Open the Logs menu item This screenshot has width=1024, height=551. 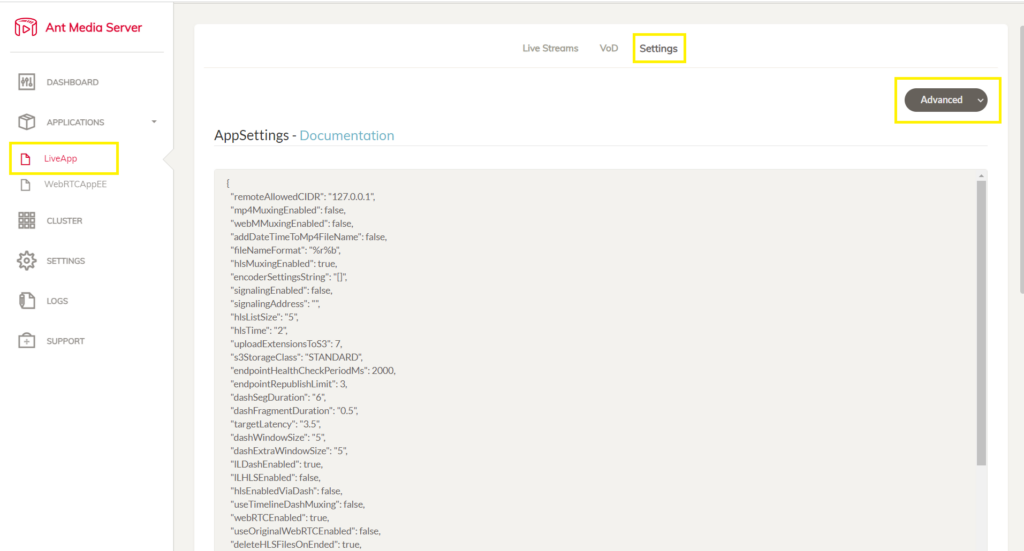point(57,301)
